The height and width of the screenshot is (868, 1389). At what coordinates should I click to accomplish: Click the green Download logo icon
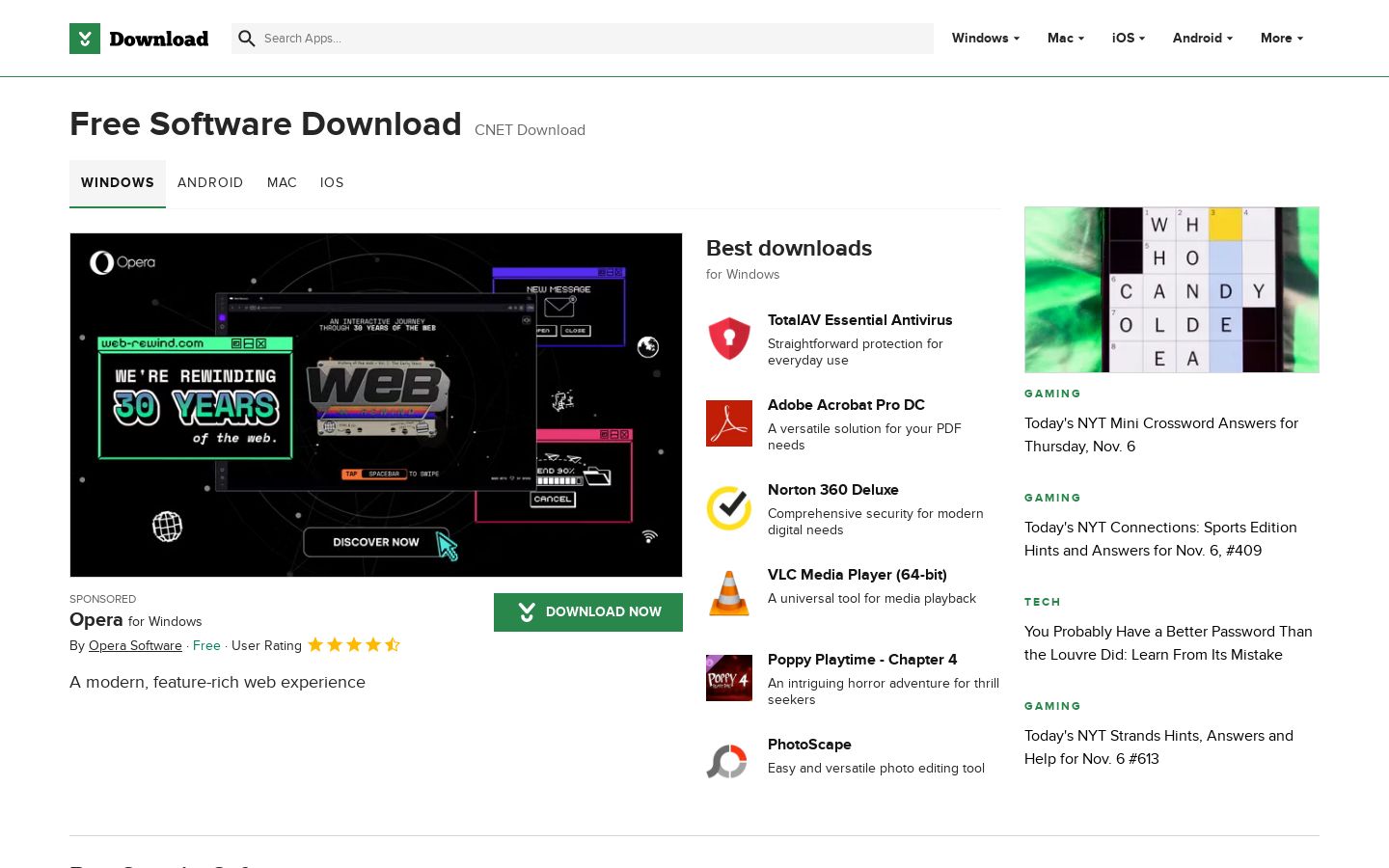coord(85,39)
